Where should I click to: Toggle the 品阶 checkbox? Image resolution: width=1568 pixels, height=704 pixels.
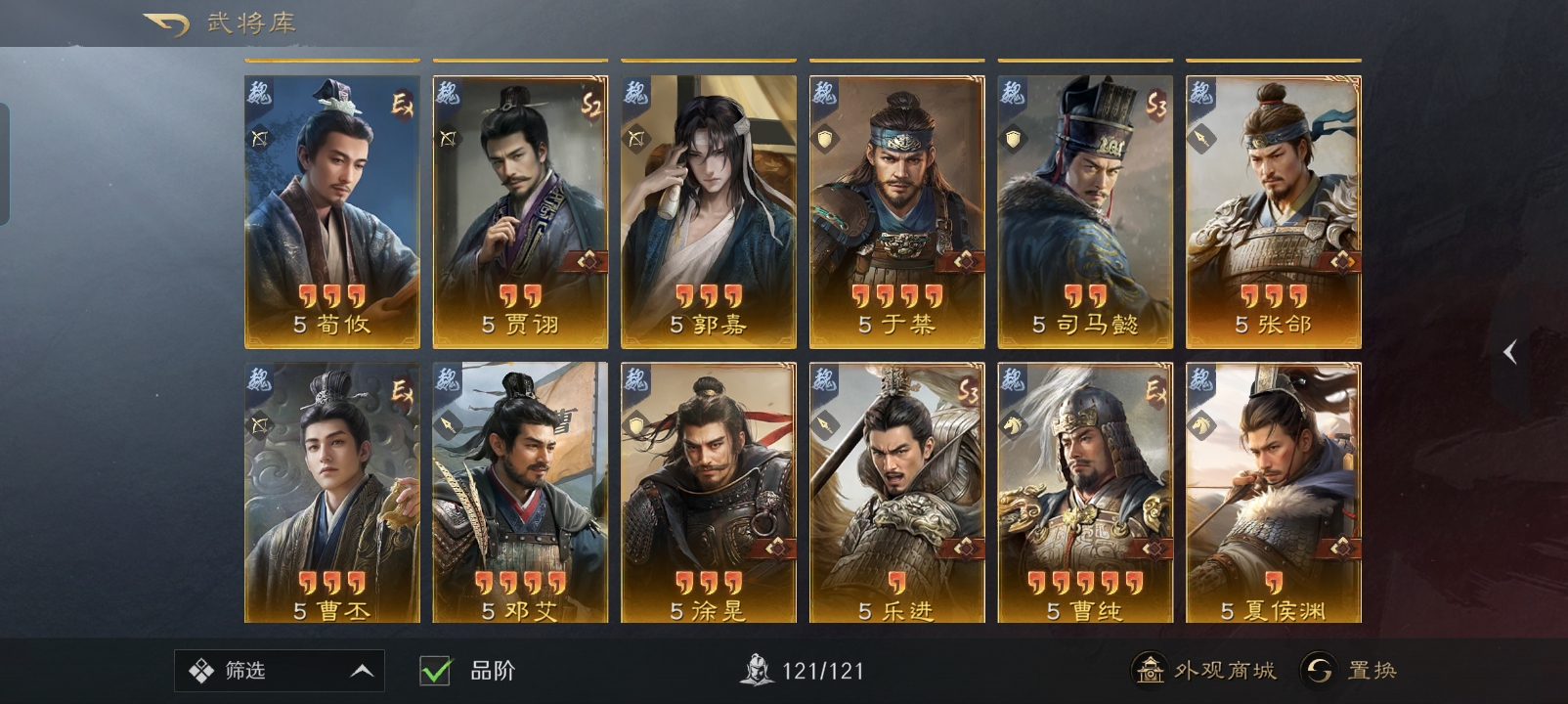(435, 671)
